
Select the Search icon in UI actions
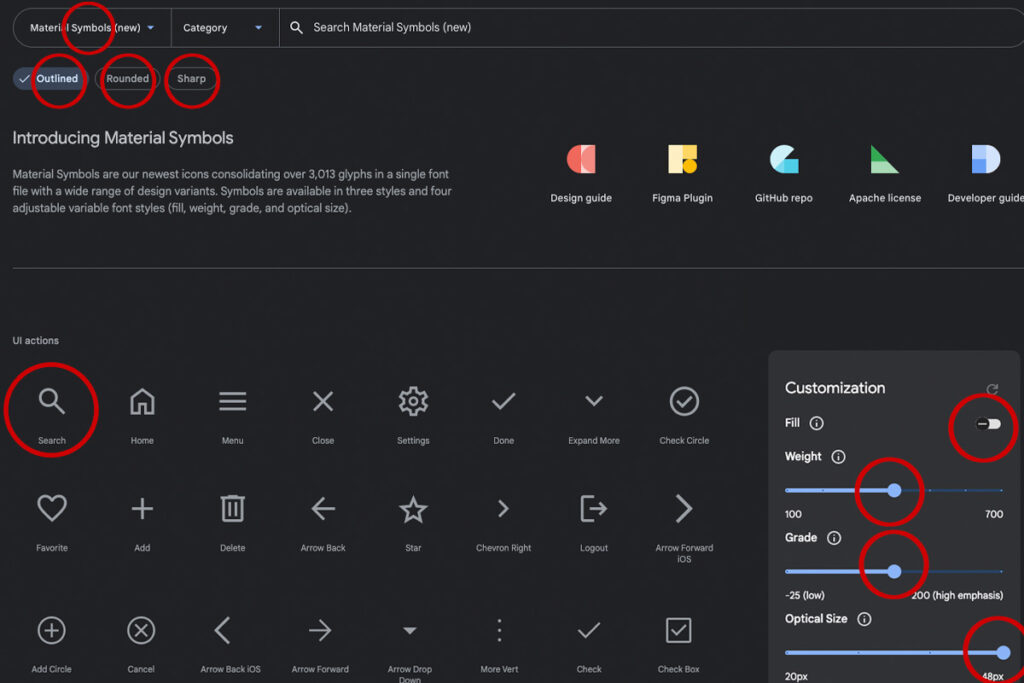click(52, 401)
